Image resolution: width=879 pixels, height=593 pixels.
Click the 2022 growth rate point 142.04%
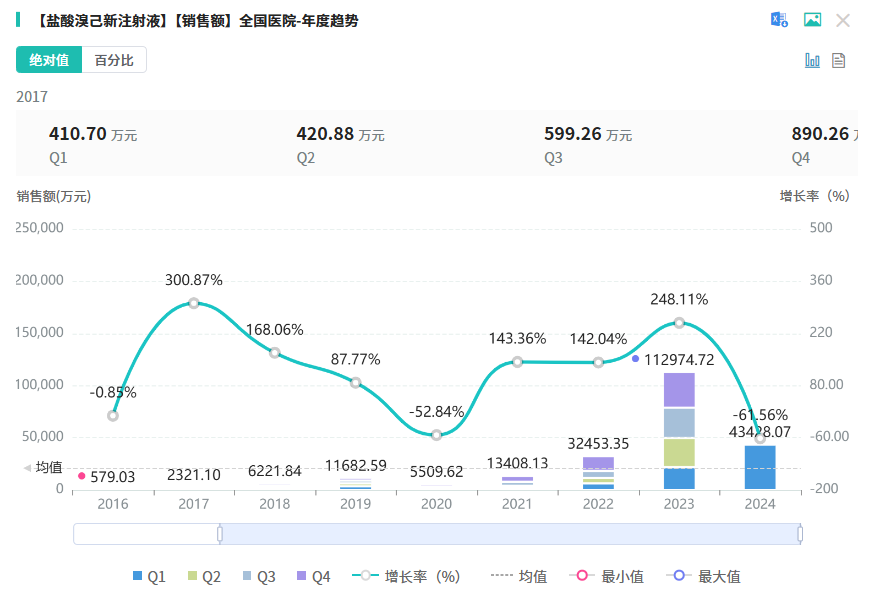click(x=598, y=363)
